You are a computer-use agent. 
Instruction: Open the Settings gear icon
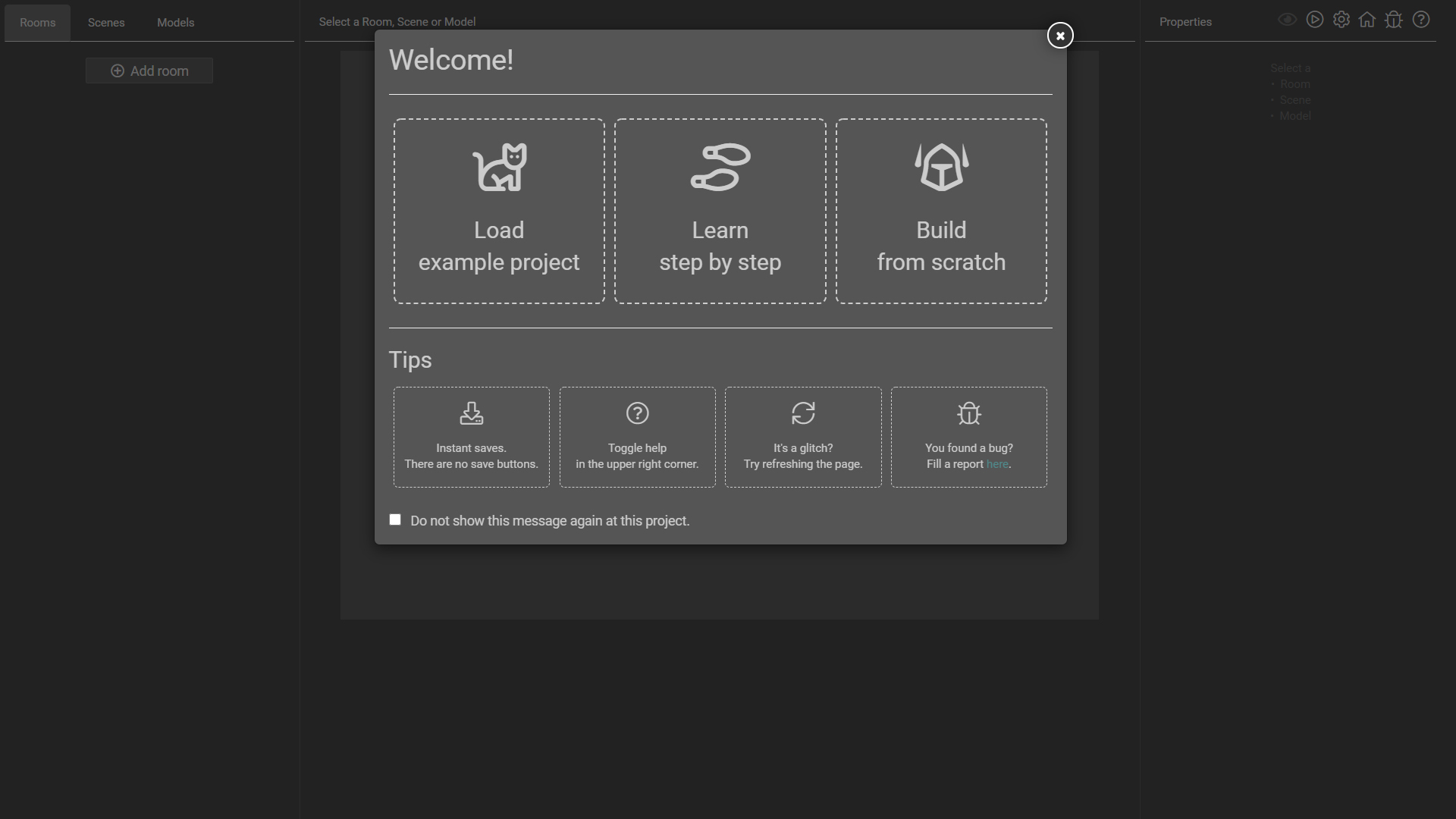click(x=1341, y=21)
